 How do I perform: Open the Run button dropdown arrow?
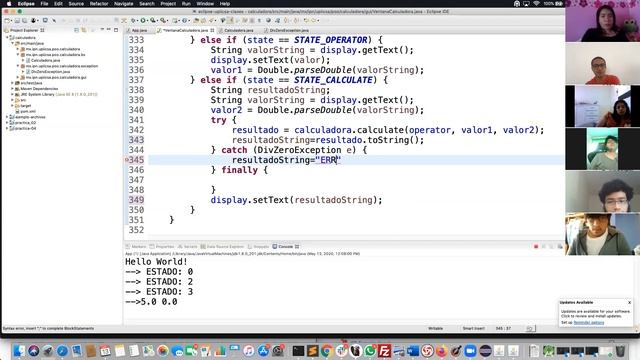coord(148,20)
